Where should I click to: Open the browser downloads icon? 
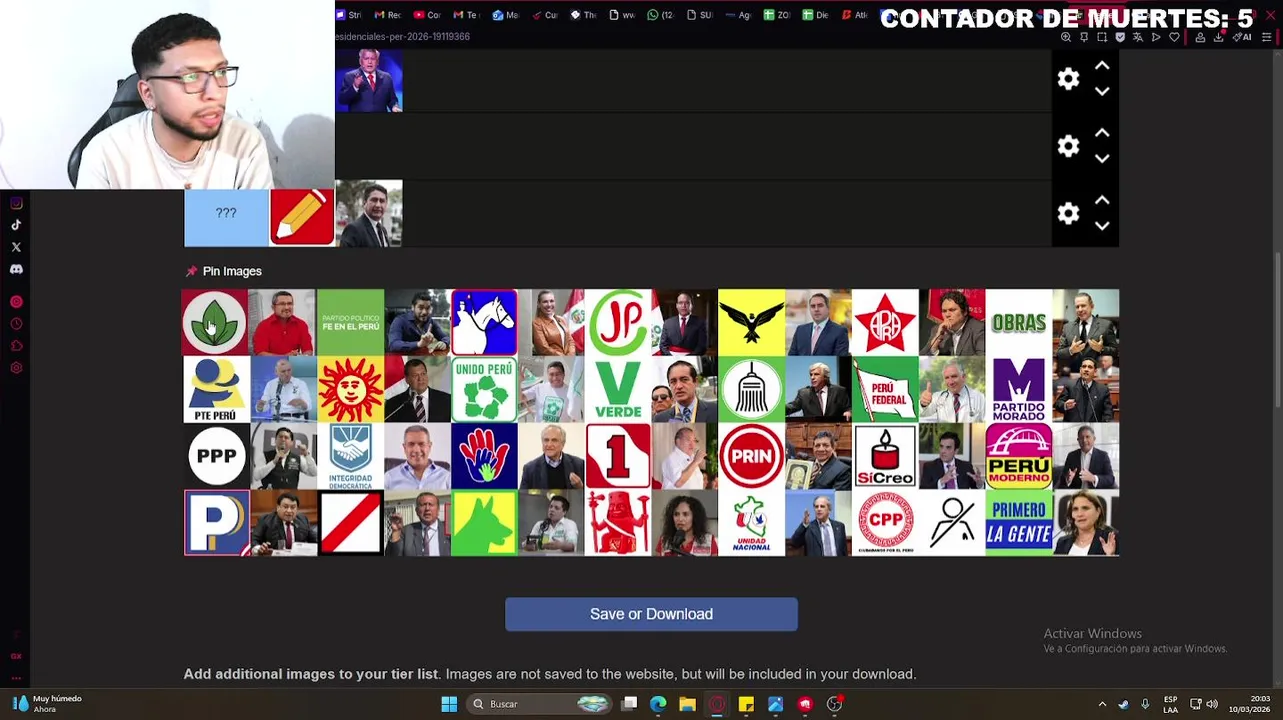point(1218,37)
